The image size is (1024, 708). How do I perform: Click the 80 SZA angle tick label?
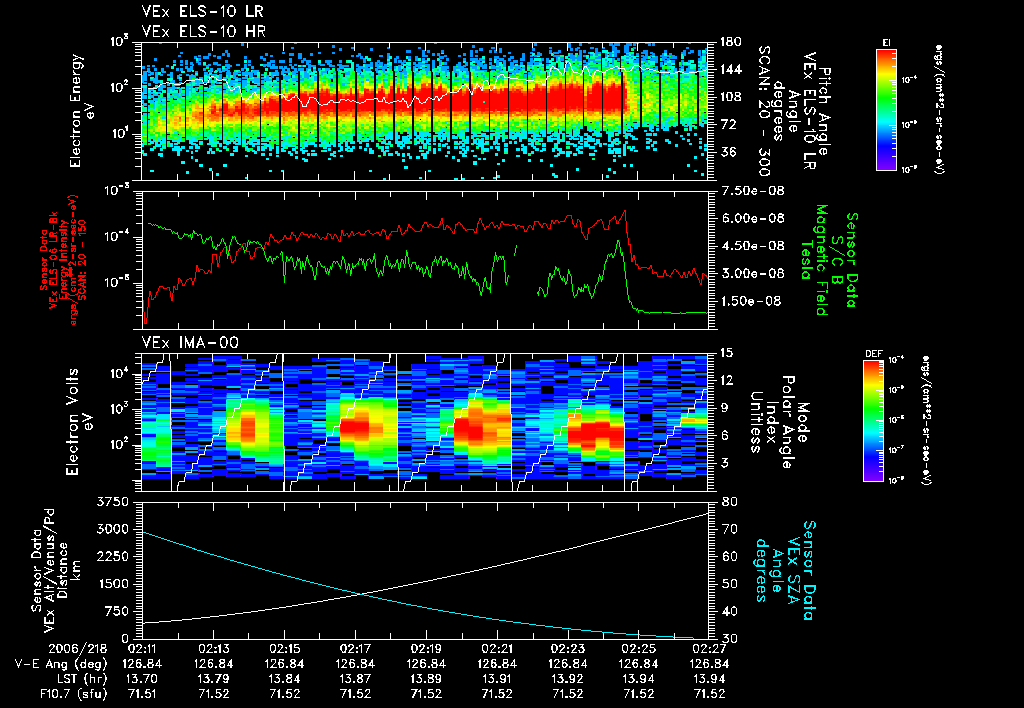point(730,502)
